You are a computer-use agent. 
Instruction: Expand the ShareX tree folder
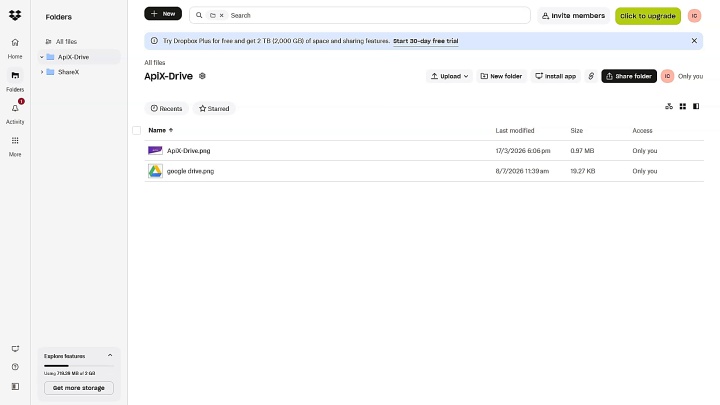click(42, 72)
